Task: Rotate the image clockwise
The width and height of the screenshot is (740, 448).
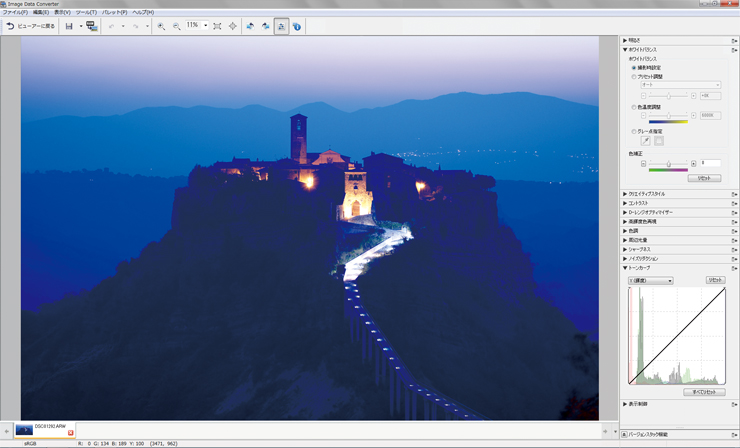Action: coord(265,26)
